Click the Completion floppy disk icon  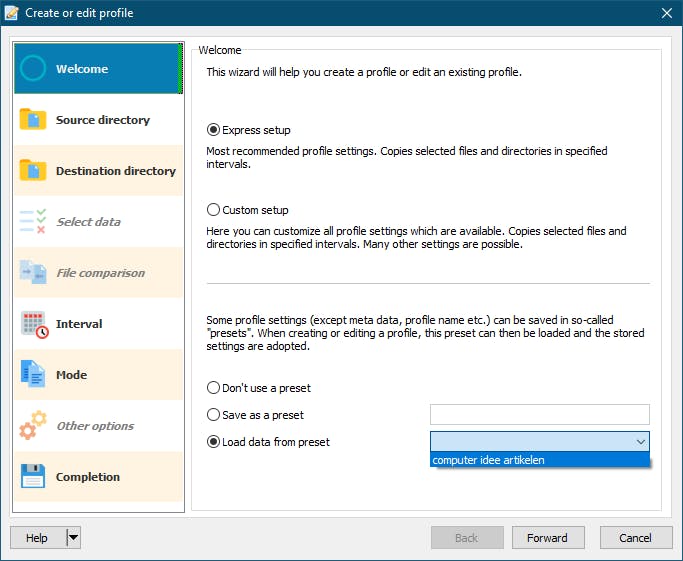click(33, 477)
